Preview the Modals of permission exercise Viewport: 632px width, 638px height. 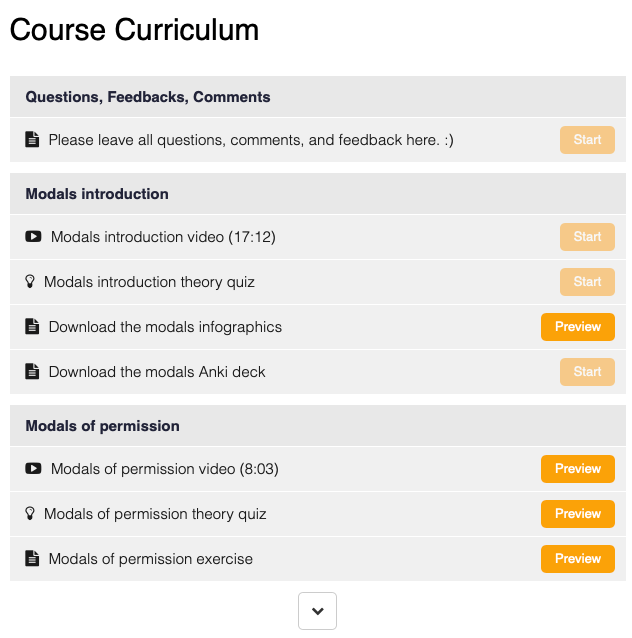coord(577,559)
